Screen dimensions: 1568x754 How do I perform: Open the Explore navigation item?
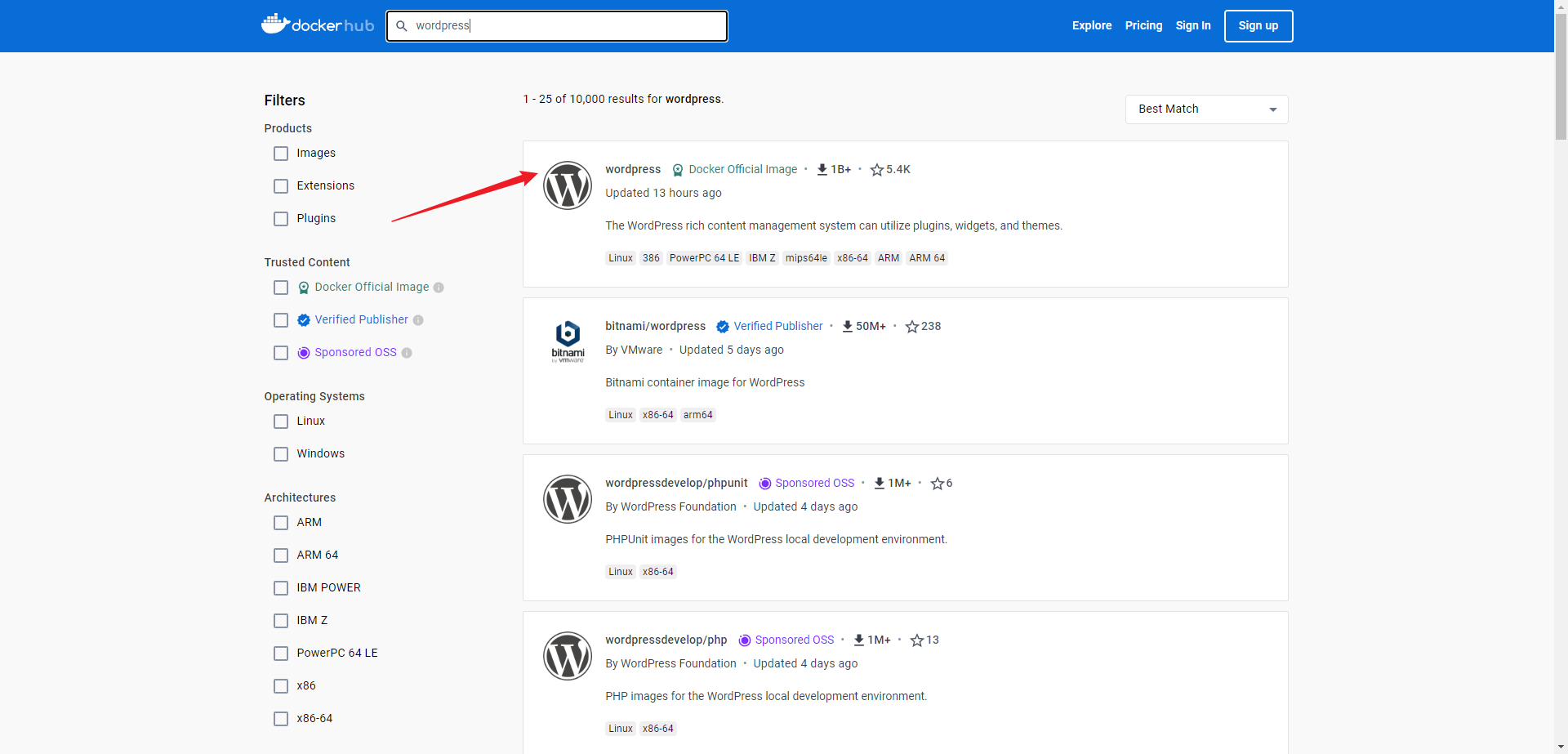pyautogui.click(x=1092, y=25)
